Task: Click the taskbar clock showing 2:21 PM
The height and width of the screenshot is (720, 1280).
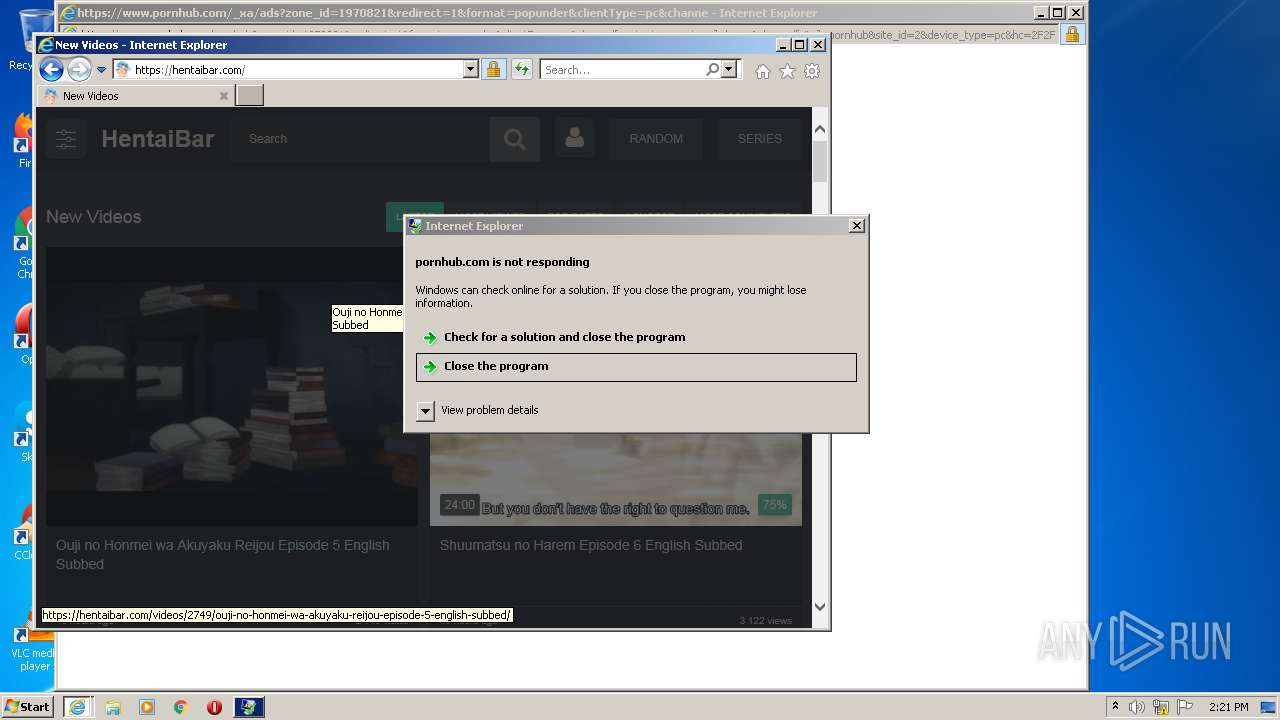Action: click(1228, 707)
